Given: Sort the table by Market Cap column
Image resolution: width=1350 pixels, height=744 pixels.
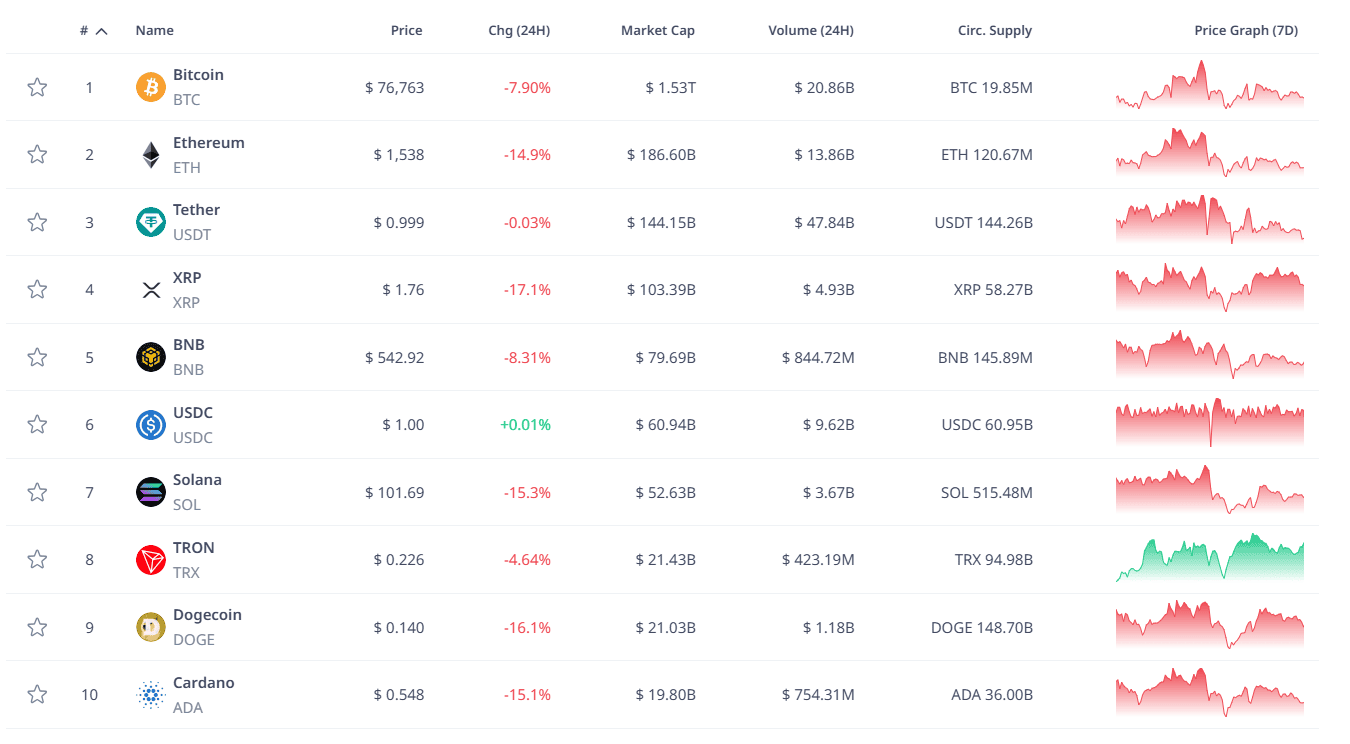Looking at the screenshot, I should [657, 31].
